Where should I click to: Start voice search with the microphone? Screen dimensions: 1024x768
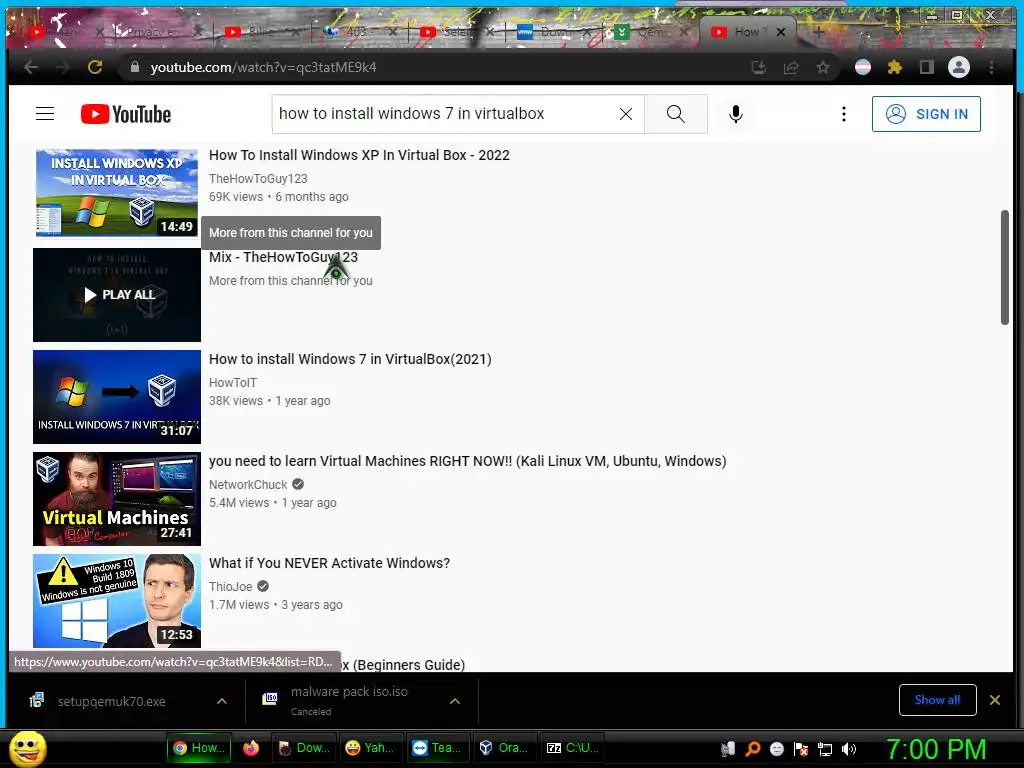(x=736, y=114)
